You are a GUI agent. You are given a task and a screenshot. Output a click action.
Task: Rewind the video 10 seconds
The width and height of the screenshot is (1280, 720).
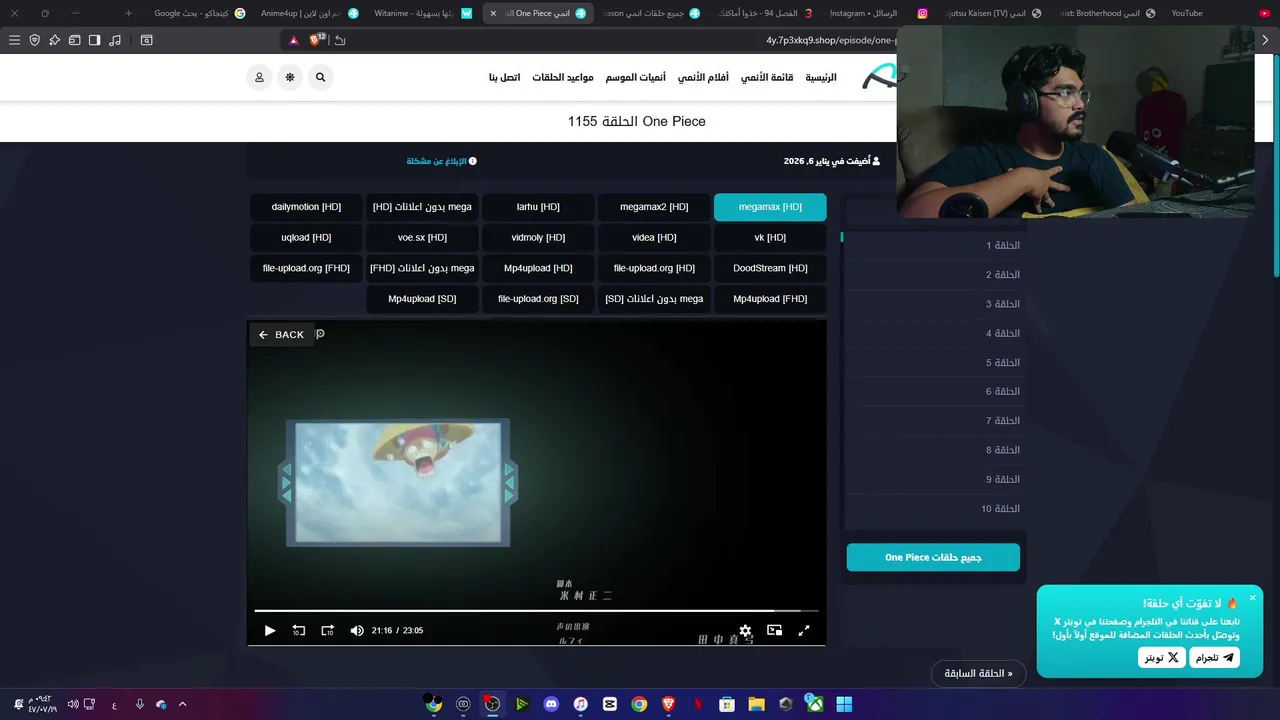coord(298,630)
